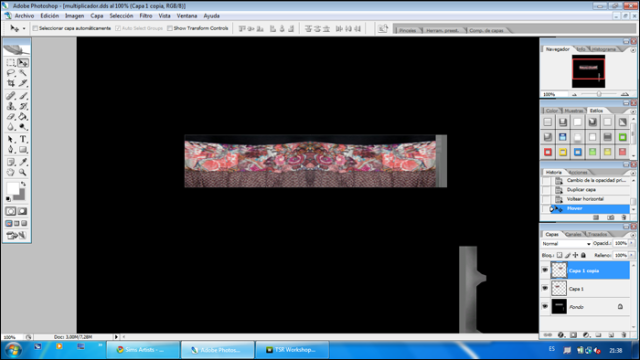The image size is (640, 360).
Task: Expand the Relleno fill arrow
Action: [x=631, y=255]
